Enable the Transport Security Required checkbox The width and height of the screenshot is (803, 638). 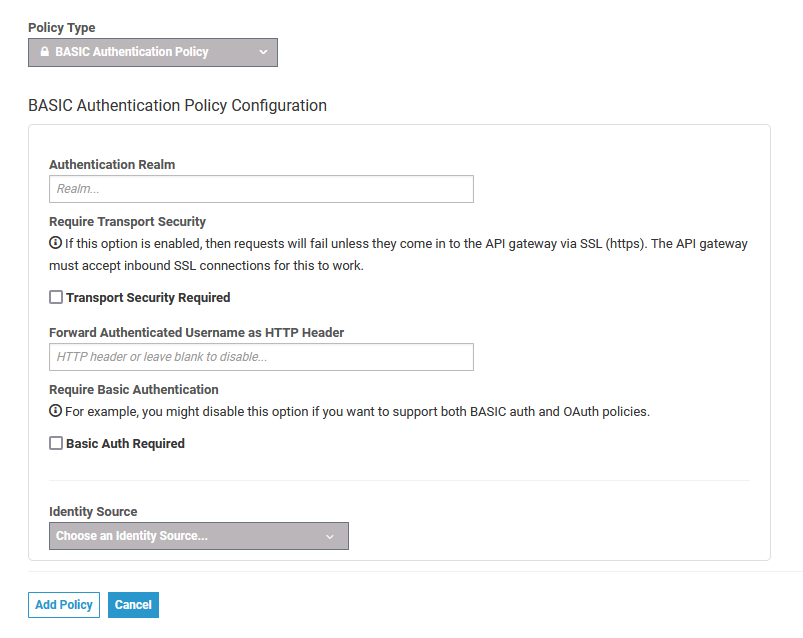(56, 297)
